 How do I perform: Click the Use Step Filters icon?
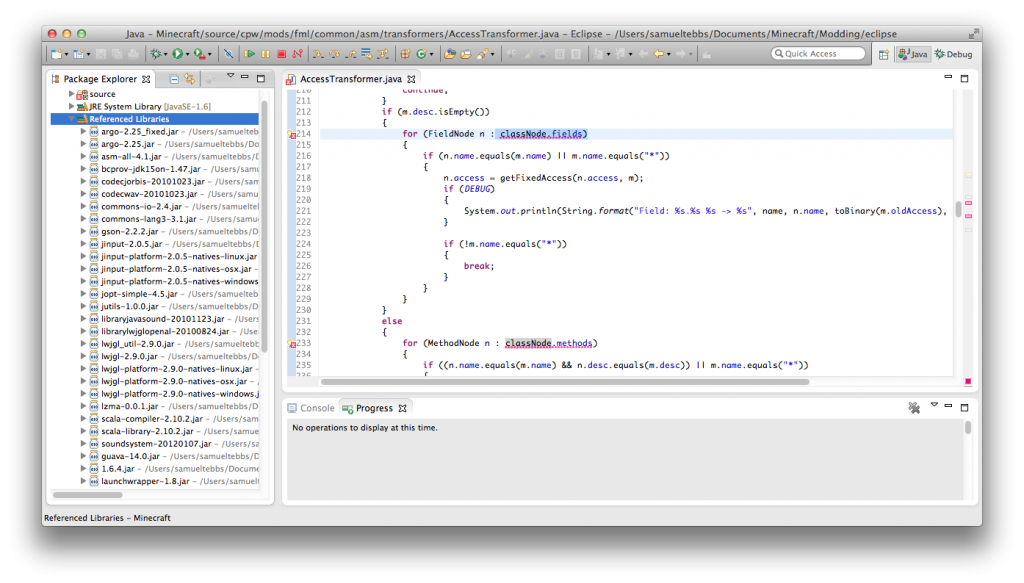pos(383,54)
